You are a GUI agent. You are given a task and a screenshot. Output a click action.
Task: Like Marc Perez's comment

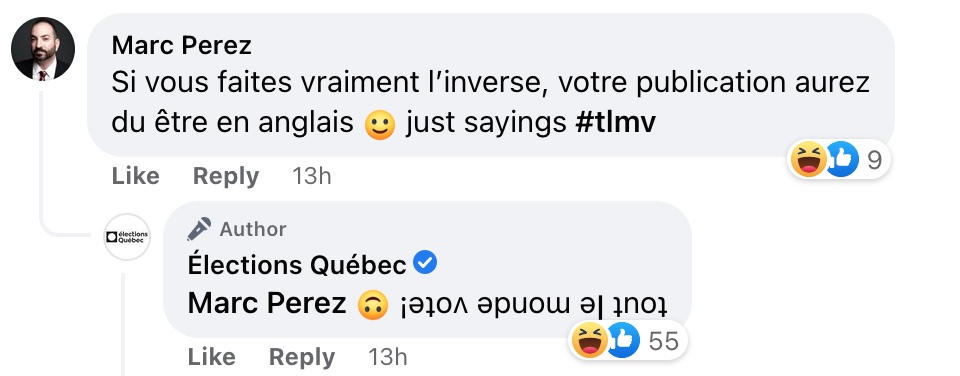(135, 176)
